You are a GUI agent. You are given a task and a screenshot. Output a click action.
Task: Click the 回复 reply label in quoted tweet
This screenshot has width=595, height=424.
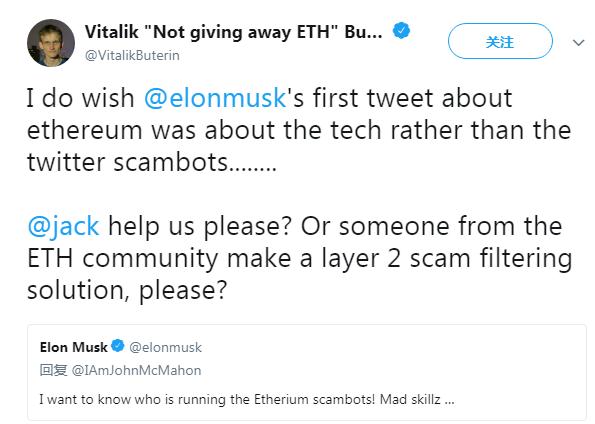54,370
